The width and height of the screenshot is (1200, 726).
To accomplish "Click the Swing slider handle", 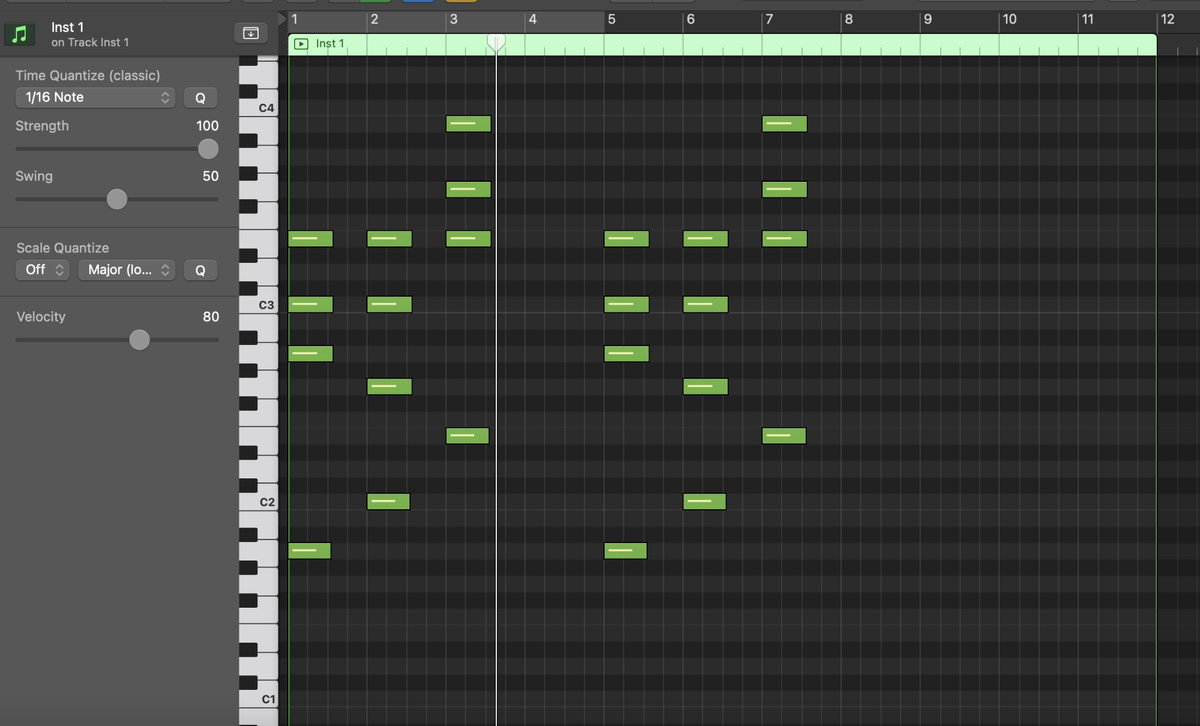I will (x=117, y=199).
